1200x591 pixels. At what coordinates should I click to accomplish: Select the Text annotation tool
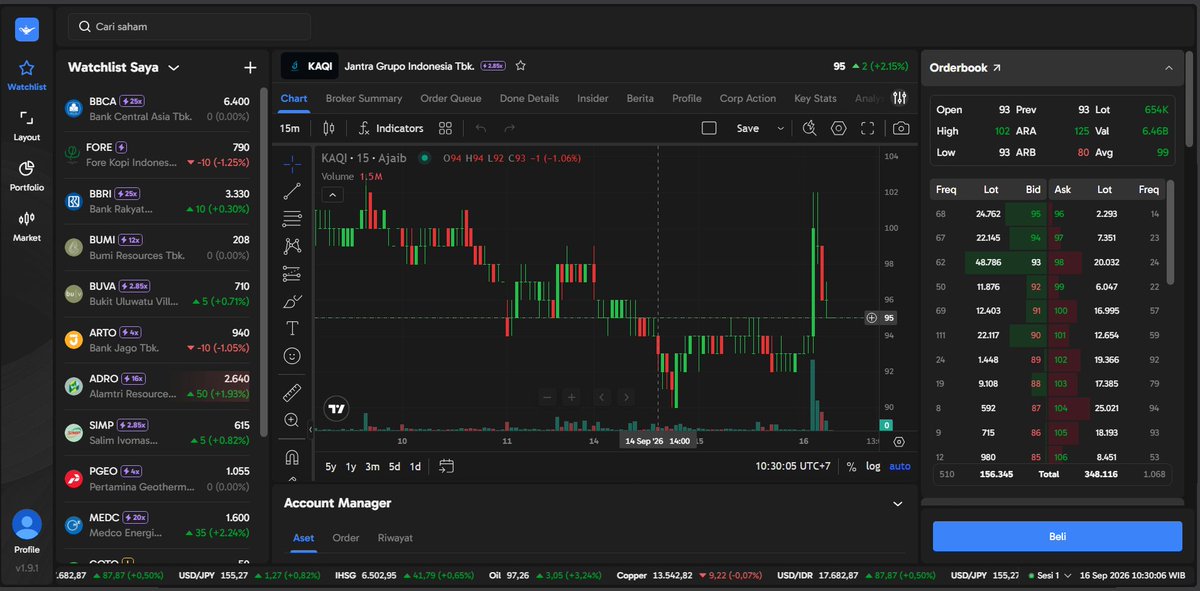coord(292,328)
